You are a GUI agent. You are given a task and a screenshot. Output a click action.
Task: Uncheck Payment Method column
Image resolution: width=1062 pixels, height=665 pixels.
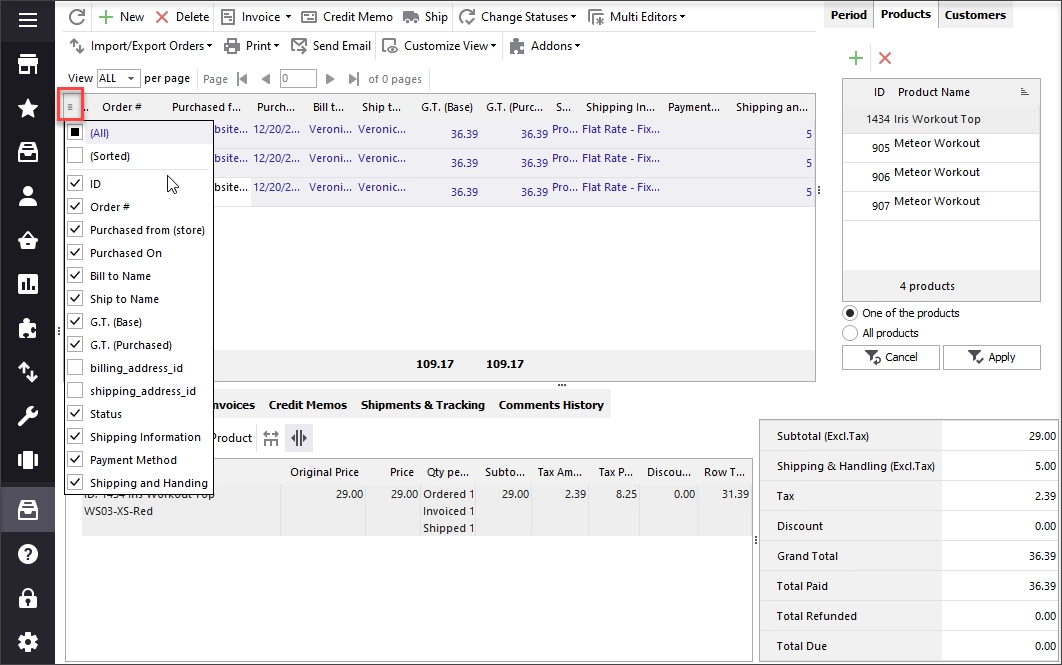pyautogui.click(x=75, y=460)
